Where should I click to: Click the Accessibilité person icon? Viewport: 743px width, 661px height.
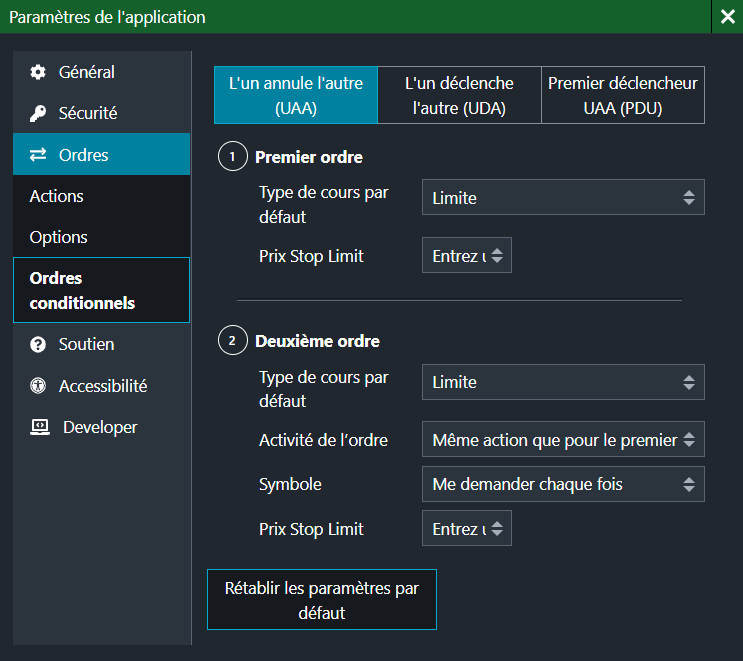(x=38, y=386)
